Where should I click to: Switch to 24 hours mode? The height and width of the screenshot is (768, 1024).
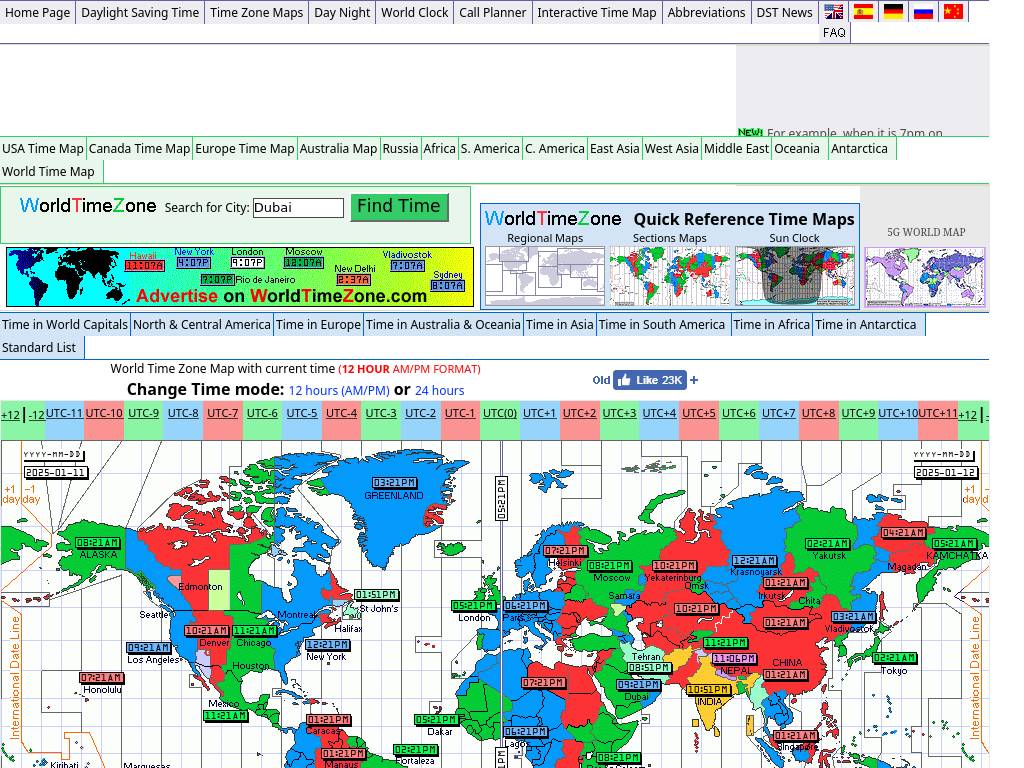click(x=440, y=391)
